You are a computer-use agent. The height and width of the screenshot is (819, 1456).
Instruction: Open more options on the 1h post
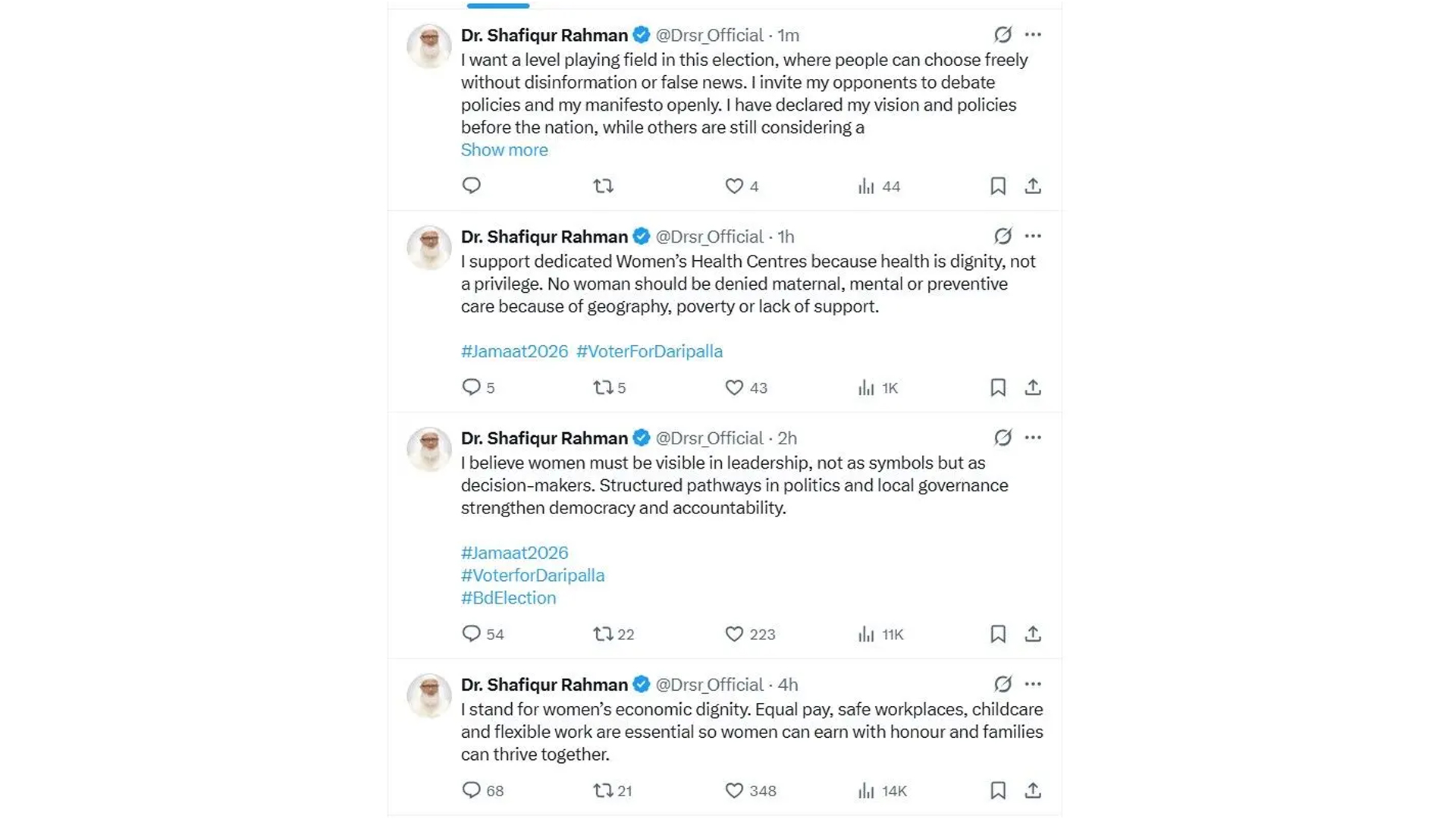(x=1033, y=236)
